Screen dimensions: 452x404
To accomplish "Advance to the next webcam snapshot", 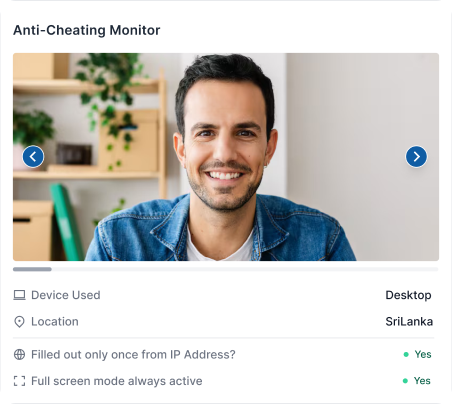I will tap(416, 156).
